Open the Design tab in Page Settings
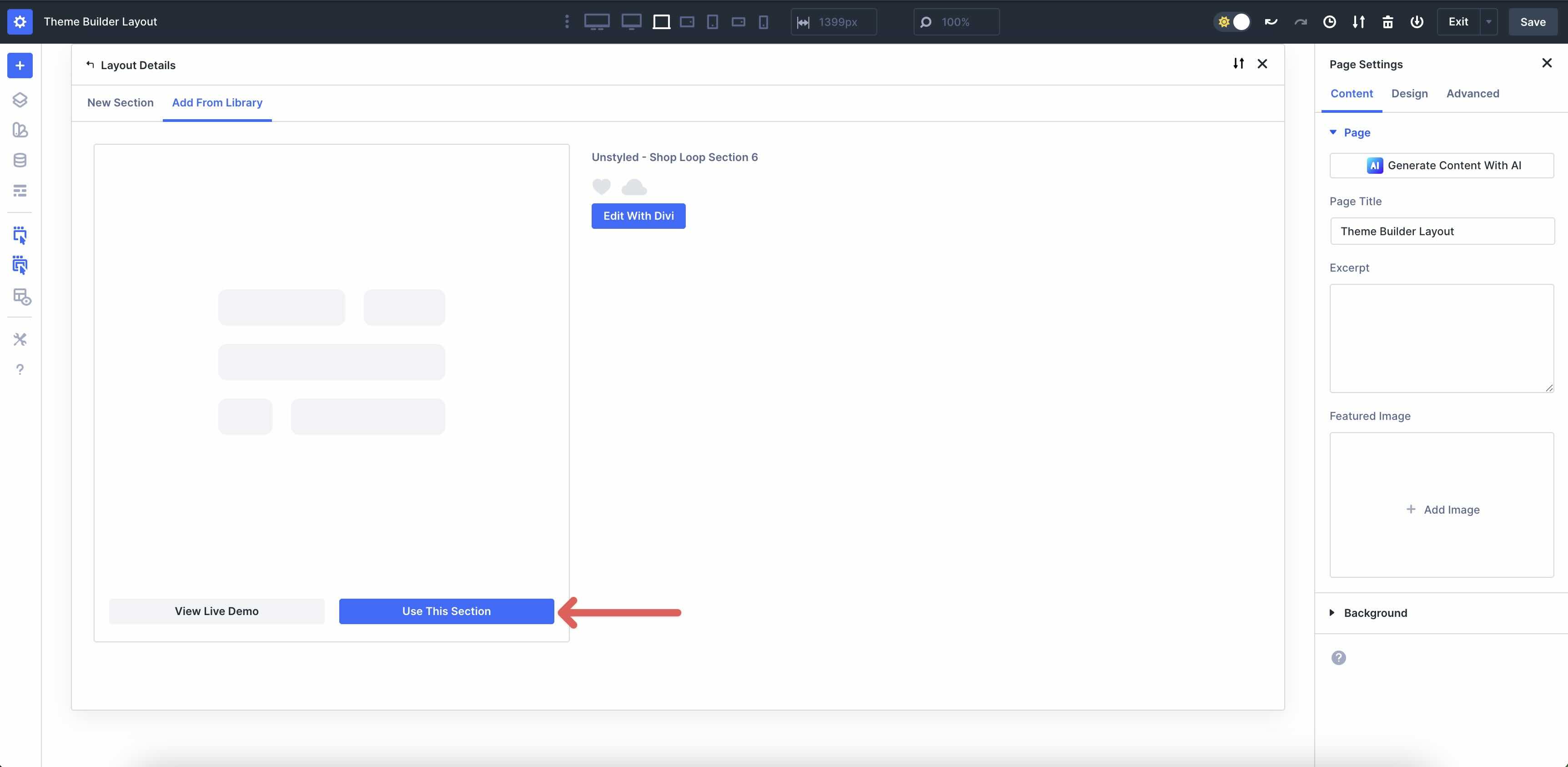Viewport: 1568px width, 767px height. [x=1410, y=93]
